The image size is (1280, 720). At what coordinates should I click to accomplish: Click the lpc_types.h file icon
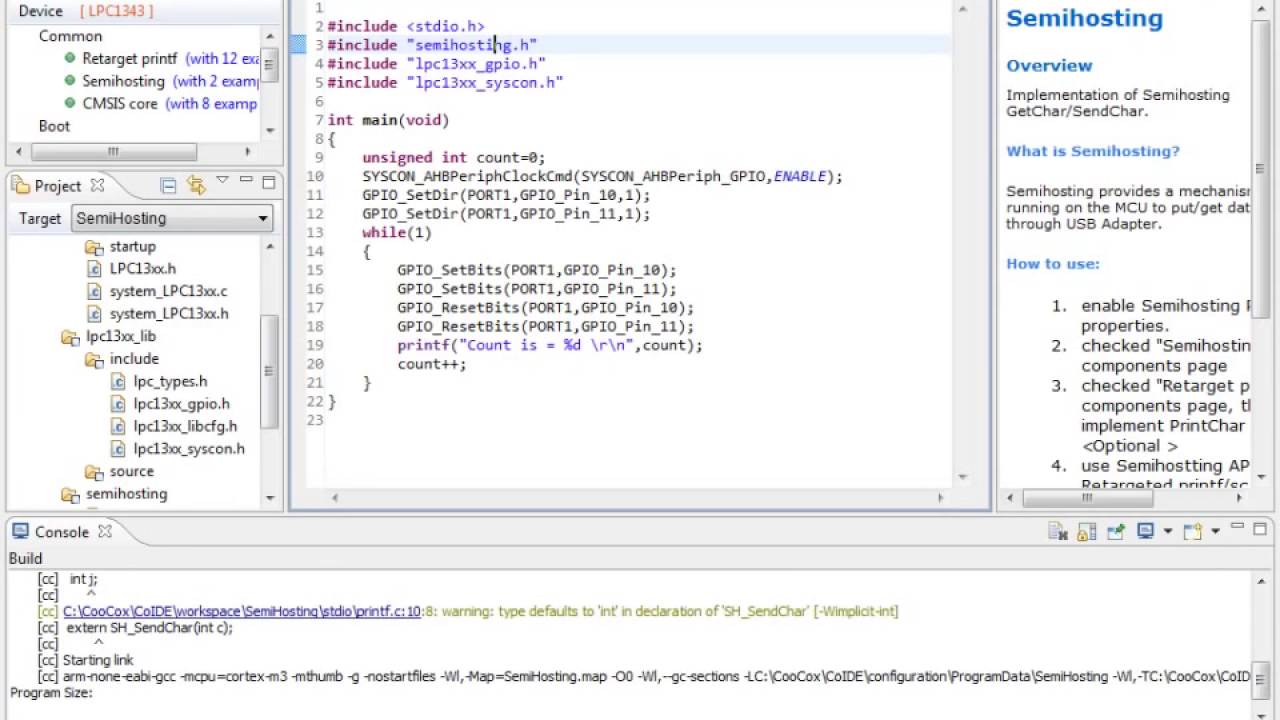point(118,382)
